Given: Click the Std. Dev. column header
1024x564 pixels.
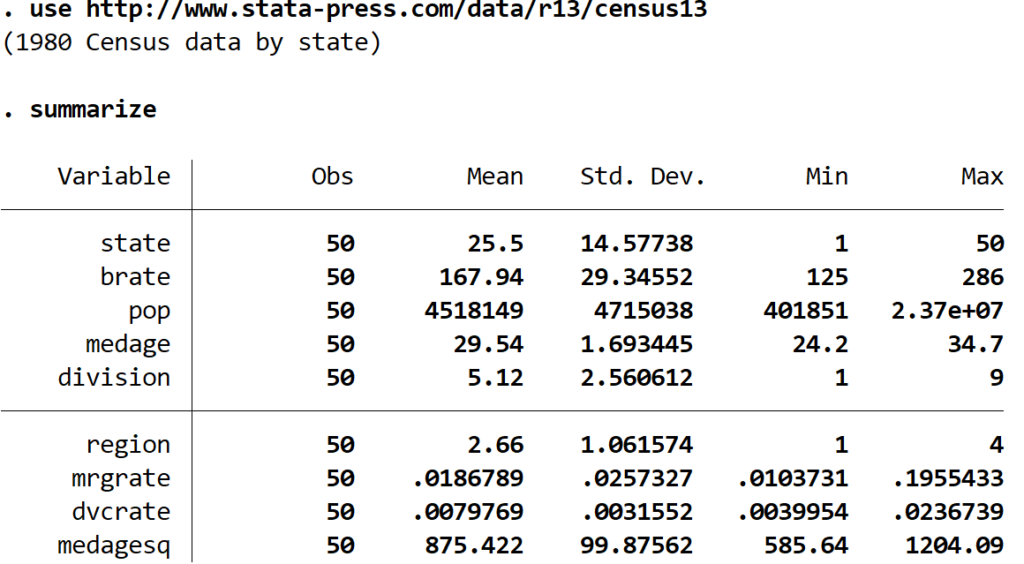Looking at the screenshot, I should pyautogui.click(x=643, y=177).
